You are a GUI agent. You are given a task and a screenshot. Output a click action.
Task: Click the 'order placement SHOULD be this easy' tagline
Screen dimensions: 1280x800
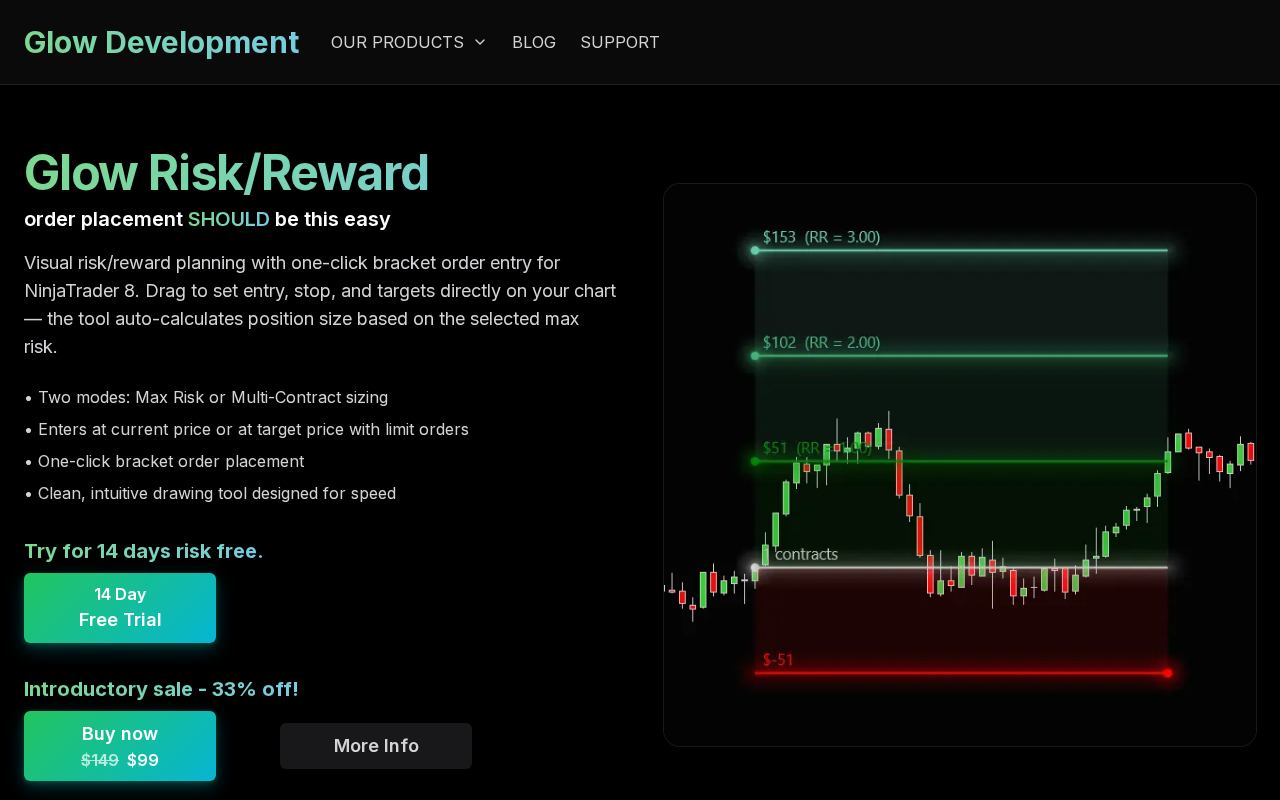tap(207, 219)
